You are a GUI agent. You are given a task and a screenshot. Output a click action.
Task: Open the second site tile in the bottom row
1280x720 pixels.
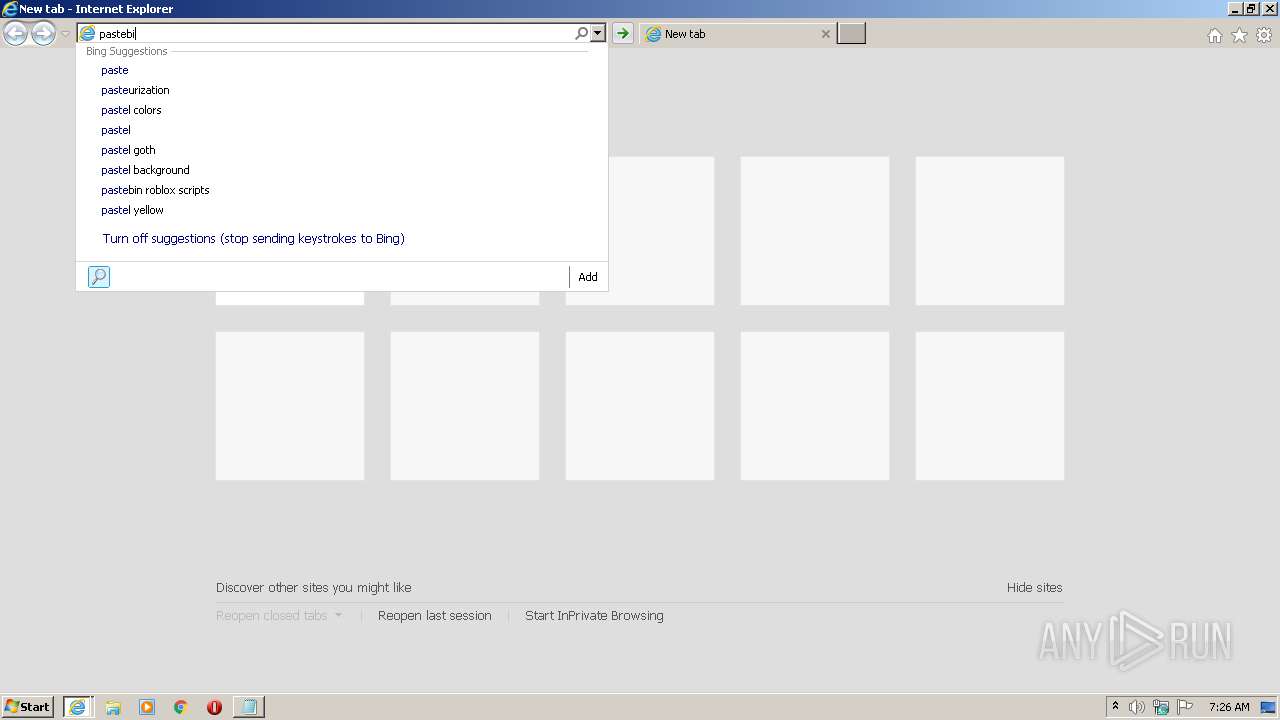[x=465, y=406]
